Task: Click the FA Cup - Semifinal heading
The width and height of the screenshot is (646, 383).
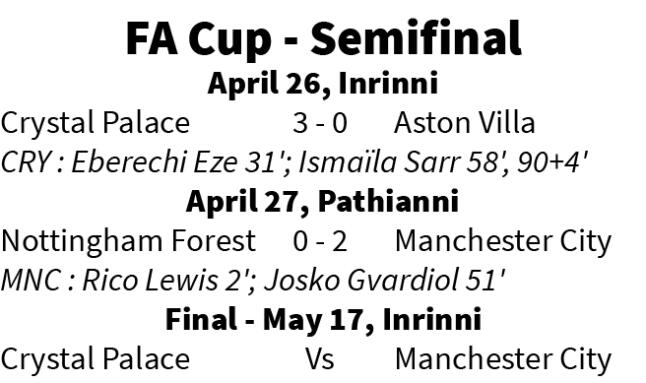Action: pos(324,39)
